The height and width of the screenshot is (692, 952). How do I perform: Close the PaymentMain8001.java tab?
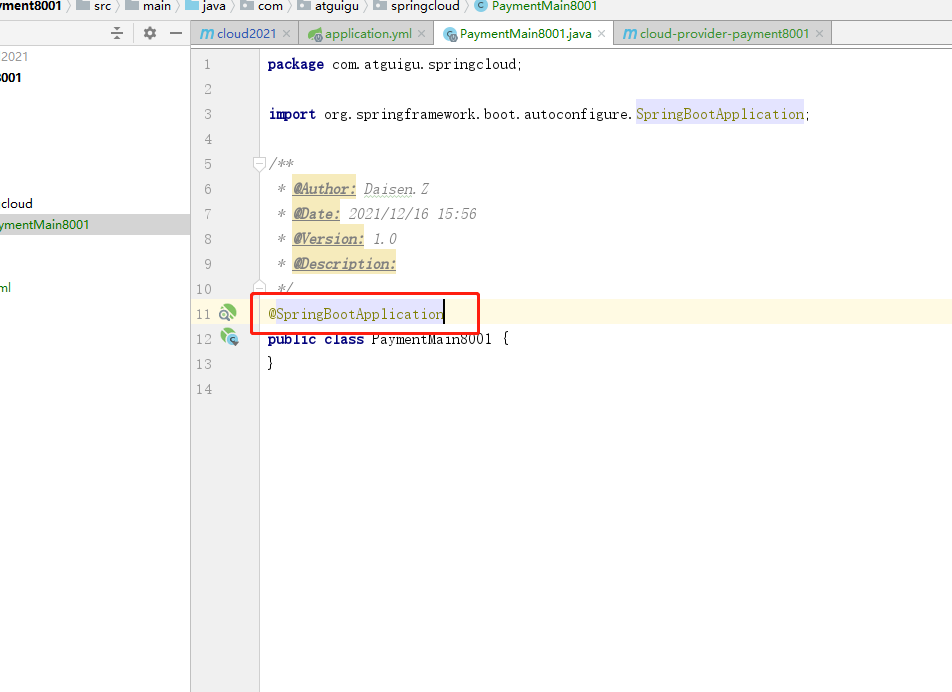pos(601,34)
